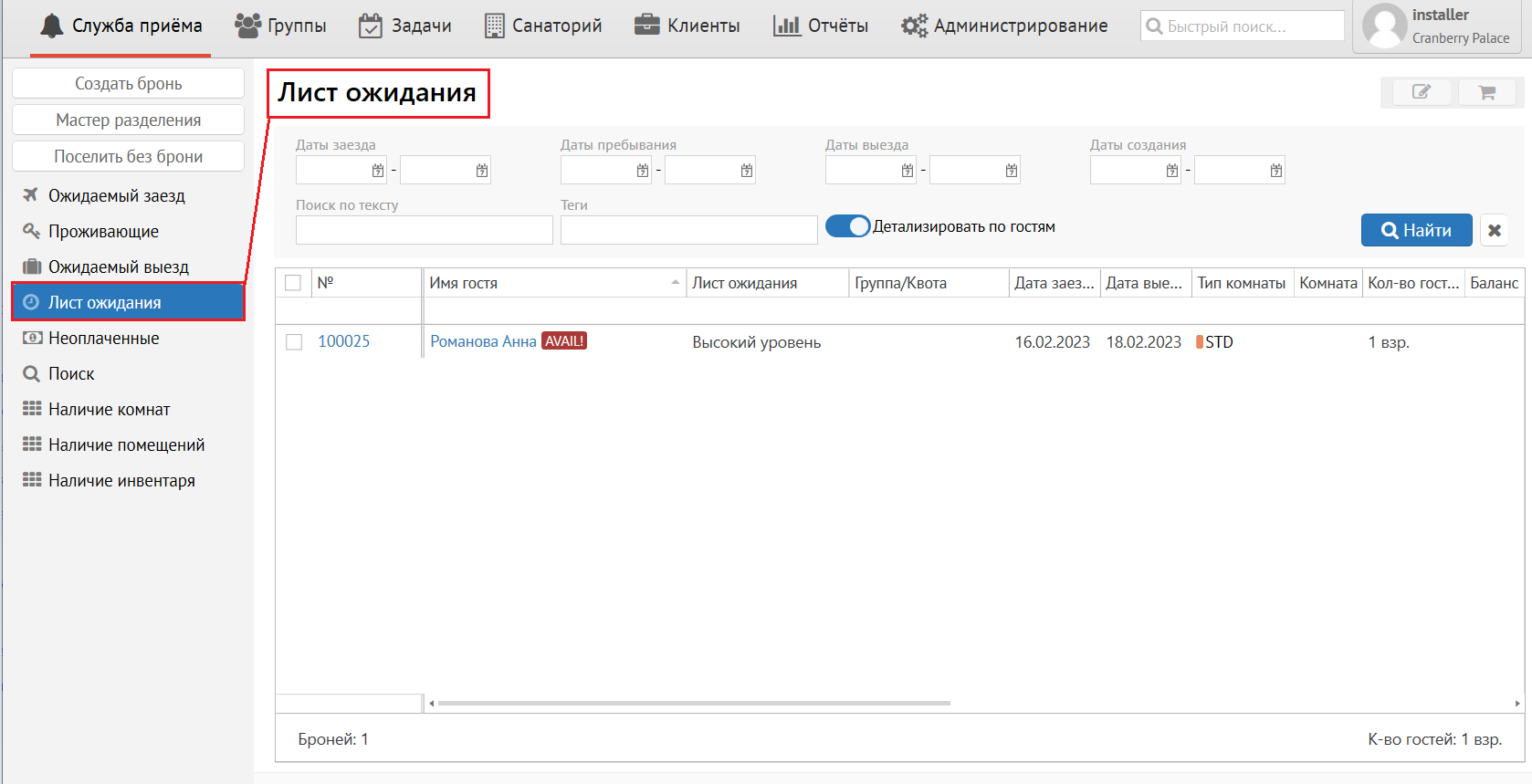The image size is (1532, 784).
Task: Tick the checkbox for booking 100025
Action: (294, 342)
